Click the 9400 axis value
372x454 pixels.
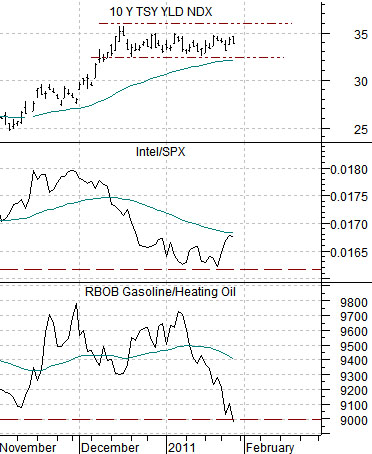point(354,361)
